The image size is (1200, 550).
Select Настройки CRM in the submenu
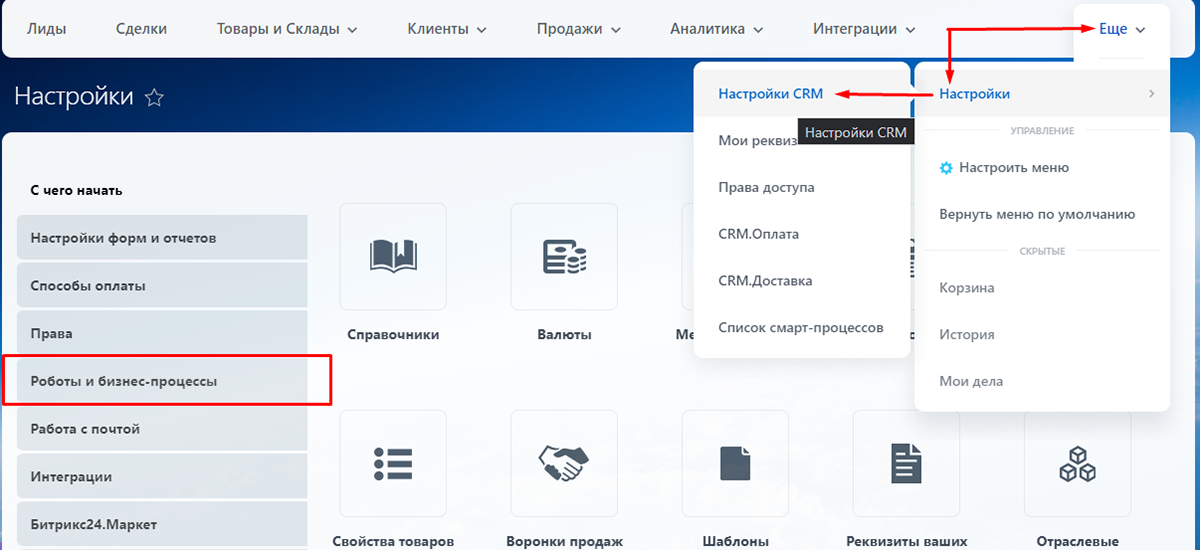pos(770,94)
